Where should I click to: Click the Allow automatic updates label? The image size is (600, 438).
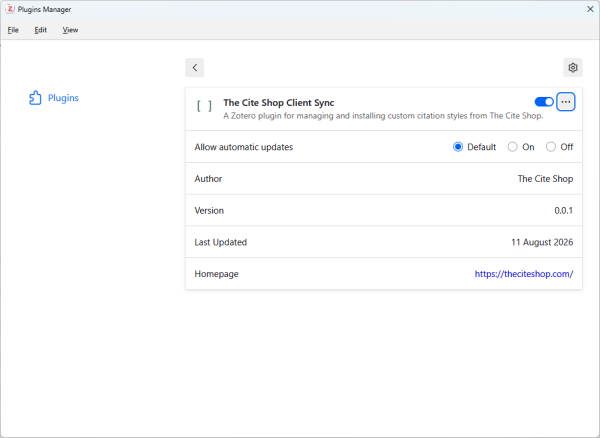pyautogui.click(x=243, y=147)
